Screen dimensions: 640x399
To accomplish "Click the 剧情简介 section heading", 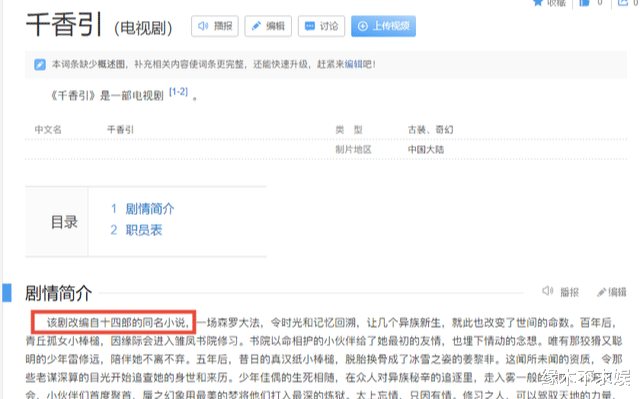I will pos(58,293).
